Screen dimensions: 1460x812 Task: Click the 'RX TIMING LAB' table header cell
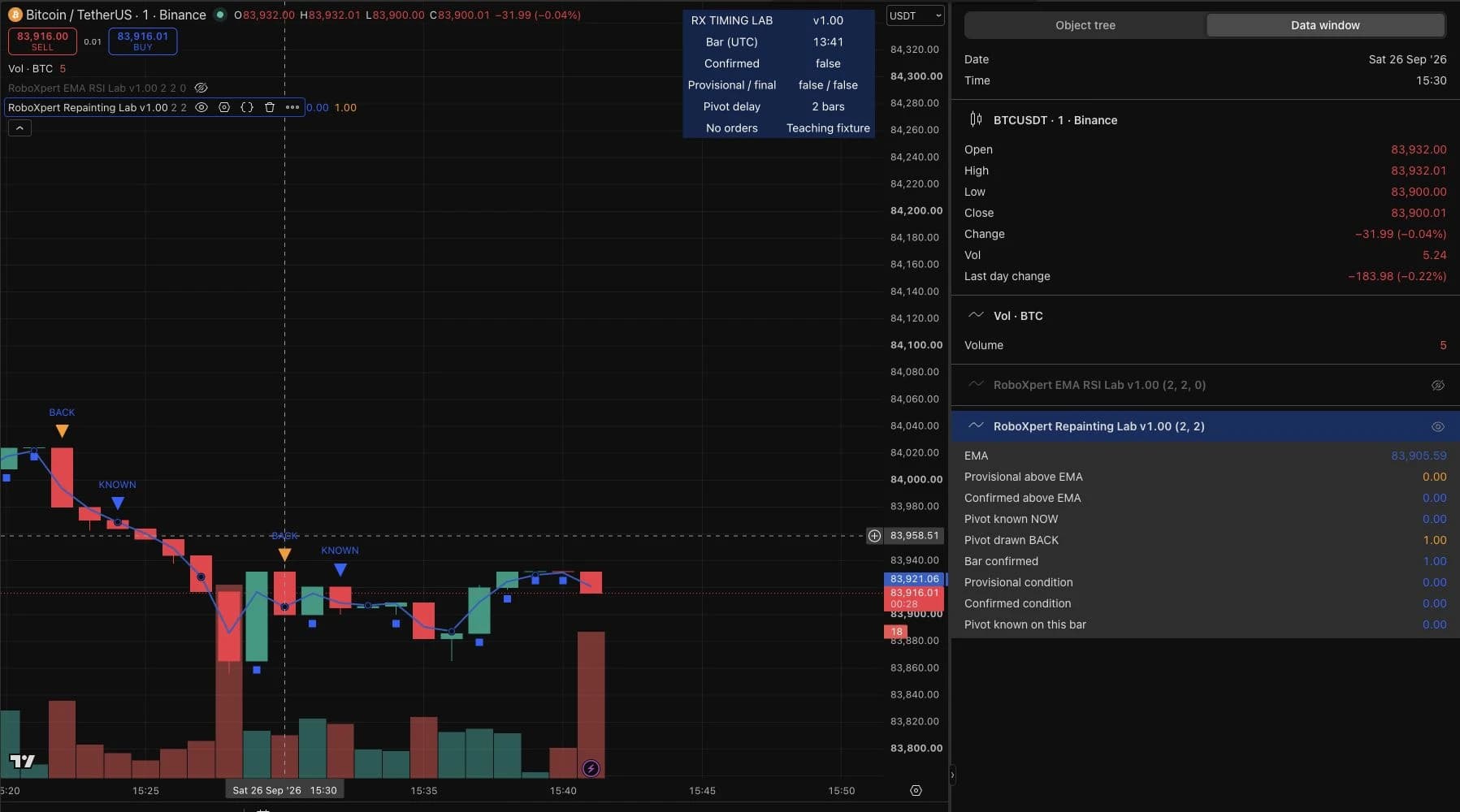731,20
